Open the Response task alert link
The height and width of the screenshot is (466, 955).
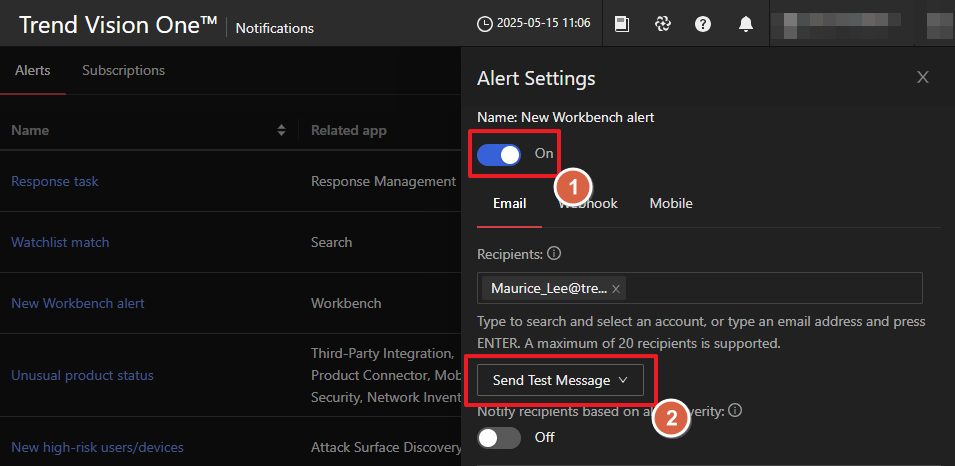(x=55, y=181)
